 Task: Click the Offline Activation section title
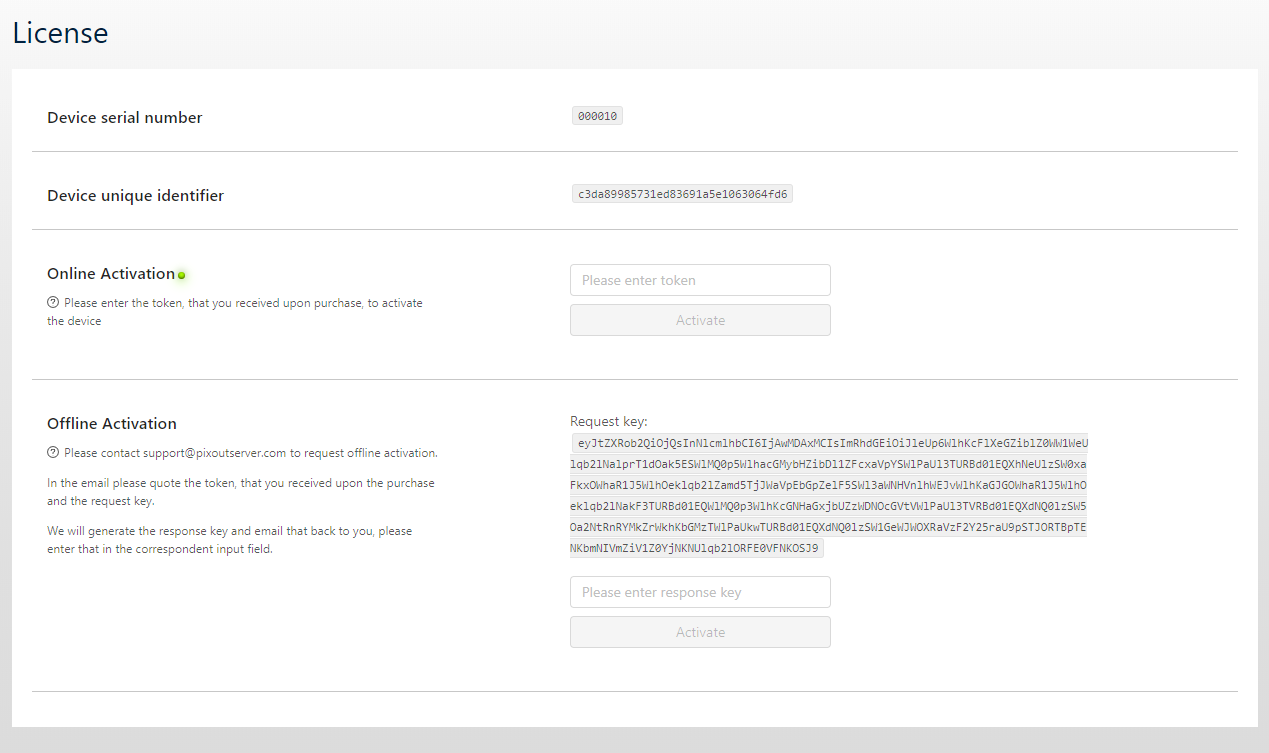[x=111, y=423]
